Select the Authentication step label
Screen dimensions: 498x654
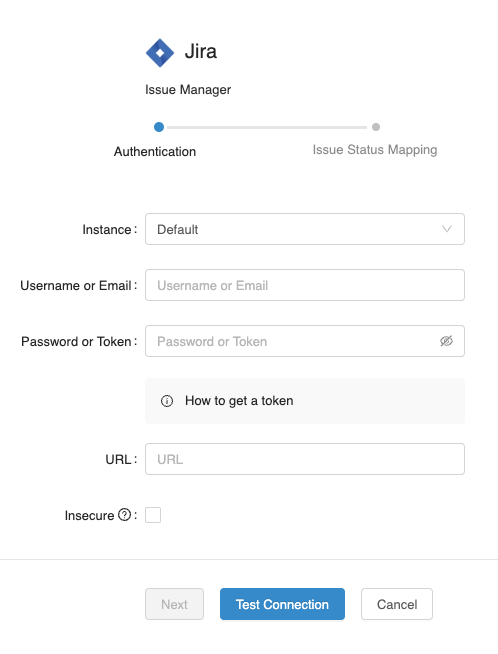click(x=155, y=151)
